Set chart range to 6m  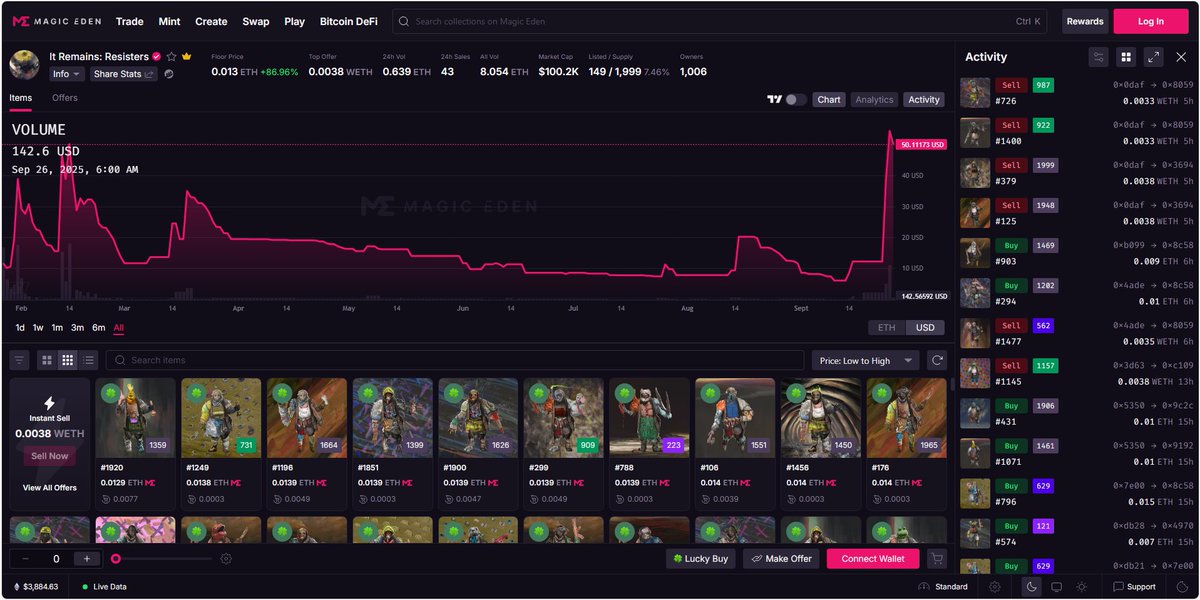98,328
